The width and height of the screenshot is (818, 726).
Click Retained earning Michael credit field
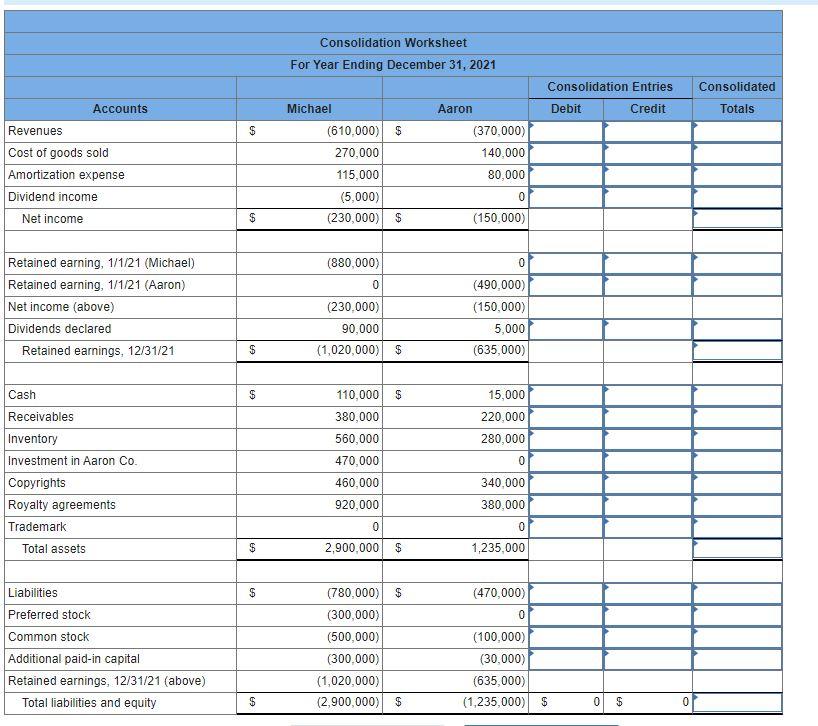(648, 263)
